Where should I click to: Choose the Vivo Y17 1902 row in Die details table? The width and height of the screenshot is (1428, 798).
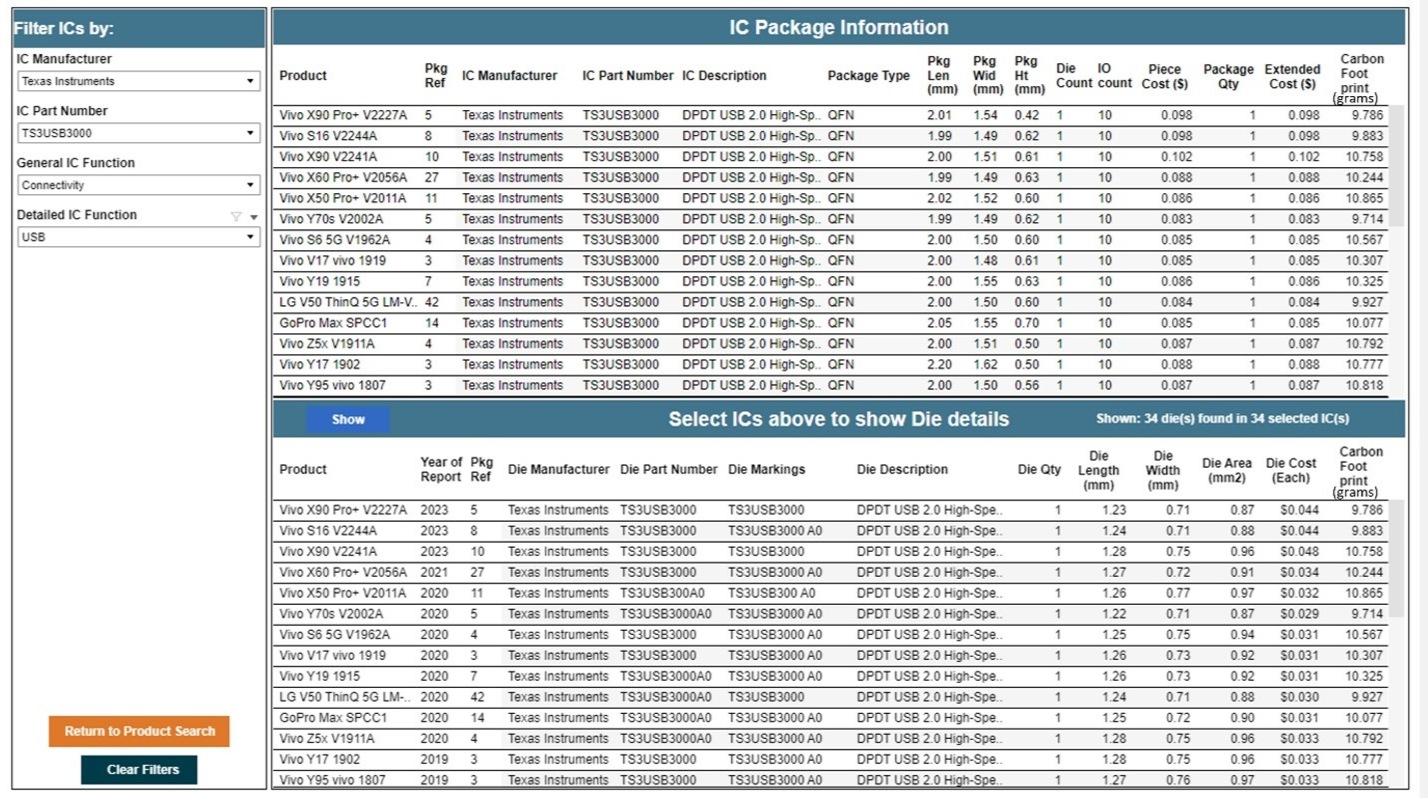click(x=319, y=759)
